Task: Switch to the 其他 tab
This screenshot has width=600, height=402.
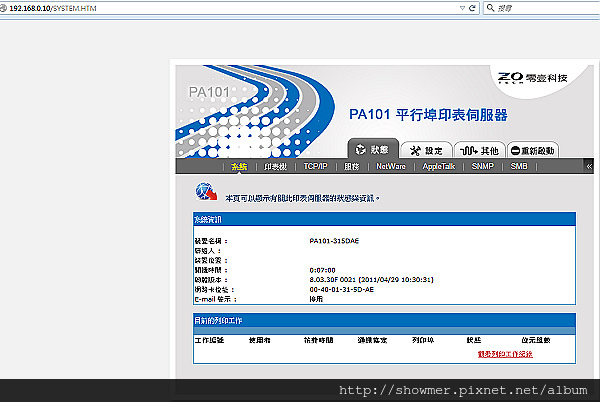Action: (479, 150)
